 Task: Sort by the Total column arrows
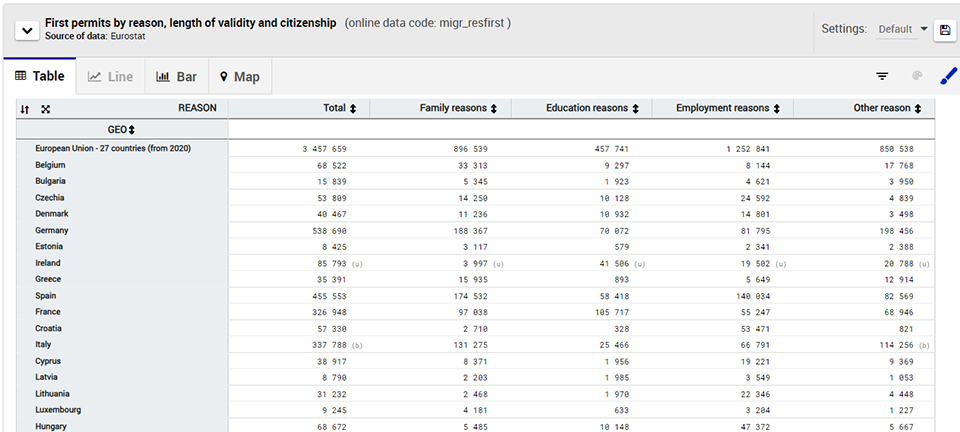click(x=353, y=108)
